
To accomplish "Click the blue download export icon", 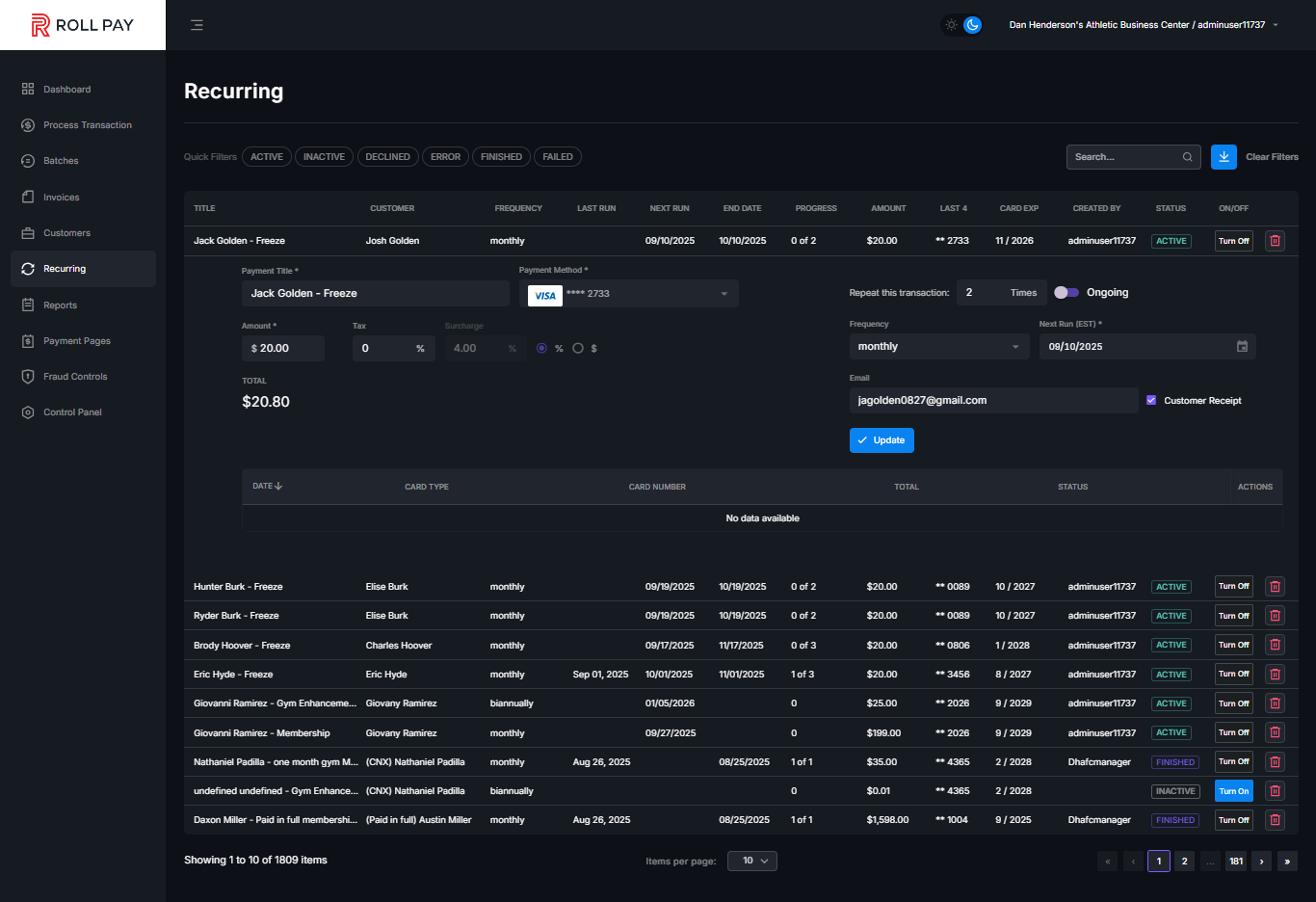I will (x=1224, y=157).
